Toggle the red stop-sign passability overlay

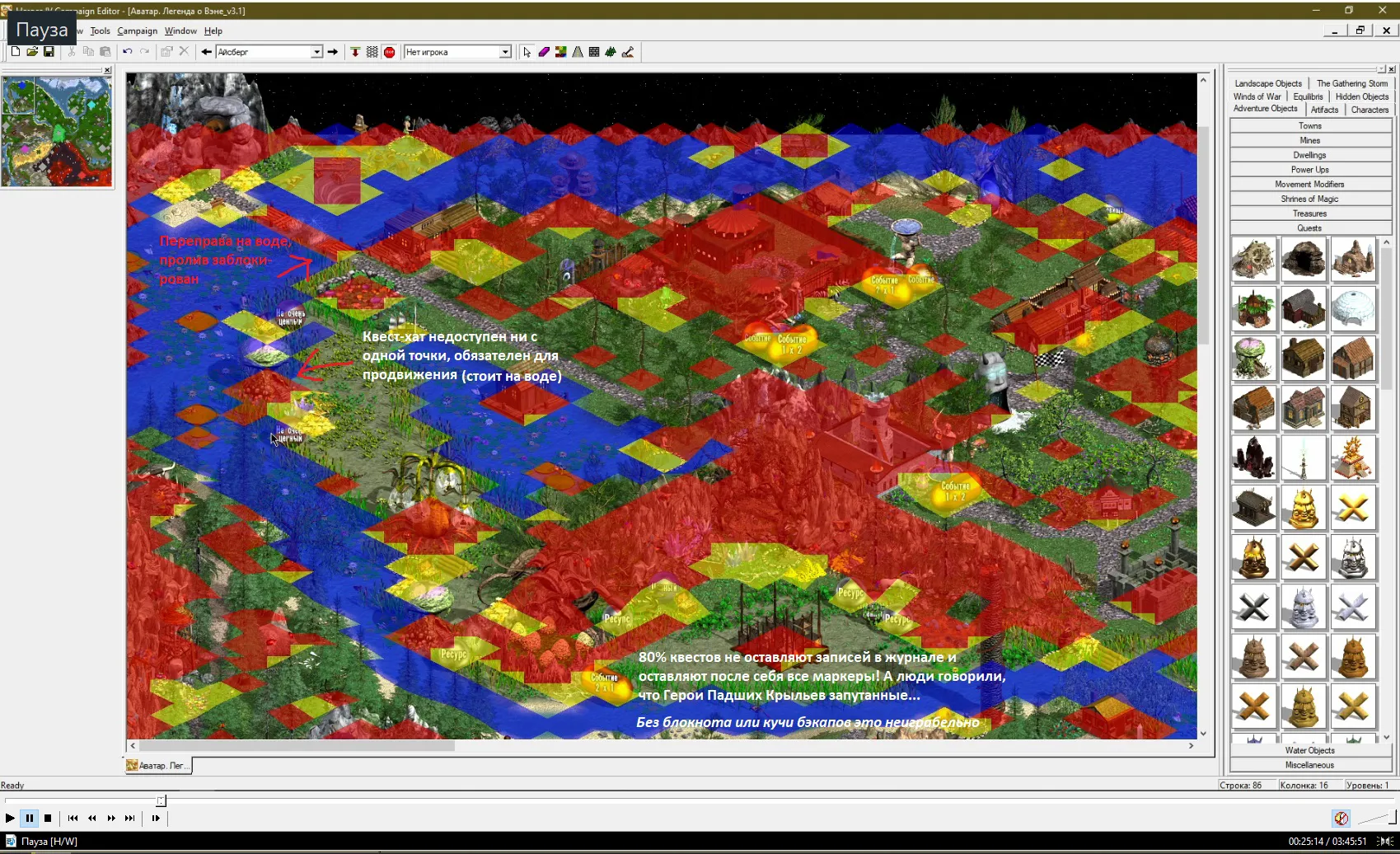(x=390, y=52)
